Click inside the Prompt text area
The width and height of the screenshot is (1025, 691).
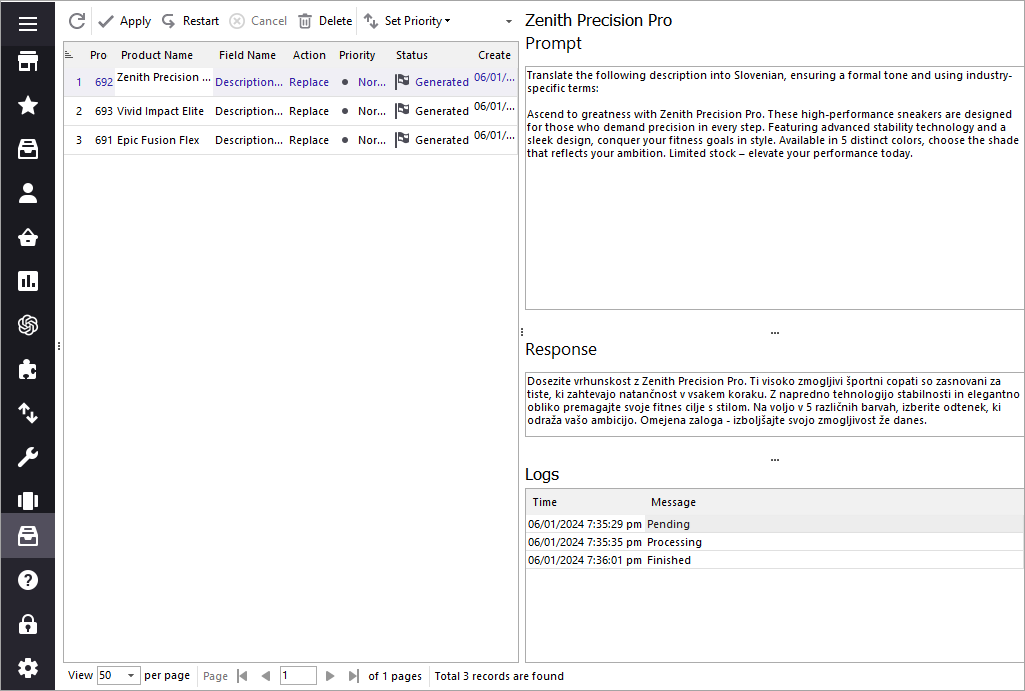[x=774, y=188]
